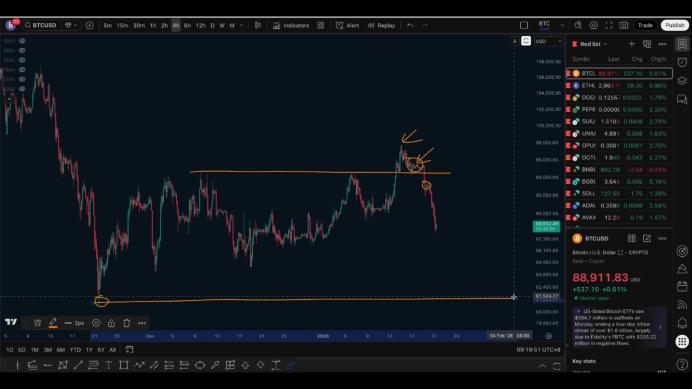Image resolution: width=692 pixels, height=389 pixels.
Task: Redo the last chart action
Action: [x=425, y=26]
